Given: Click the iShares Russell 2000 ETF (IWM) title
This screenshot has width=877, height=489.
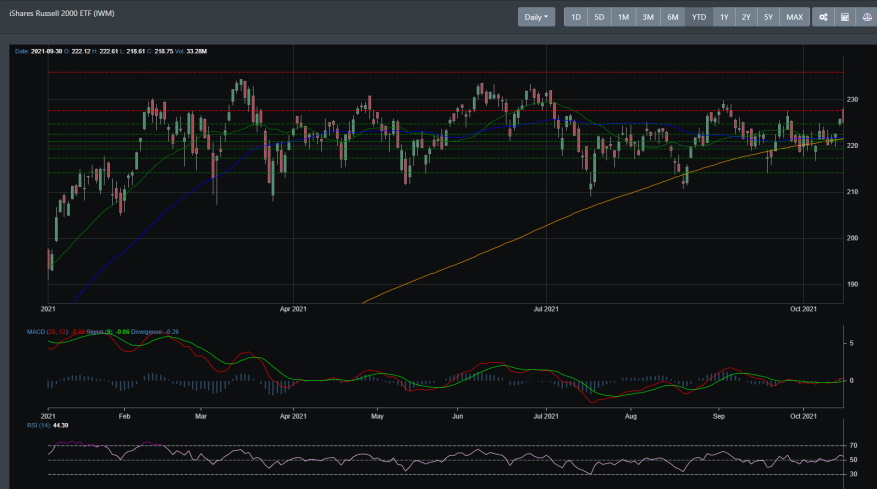Looking at the screenshot, I should [x=62, y=13].
